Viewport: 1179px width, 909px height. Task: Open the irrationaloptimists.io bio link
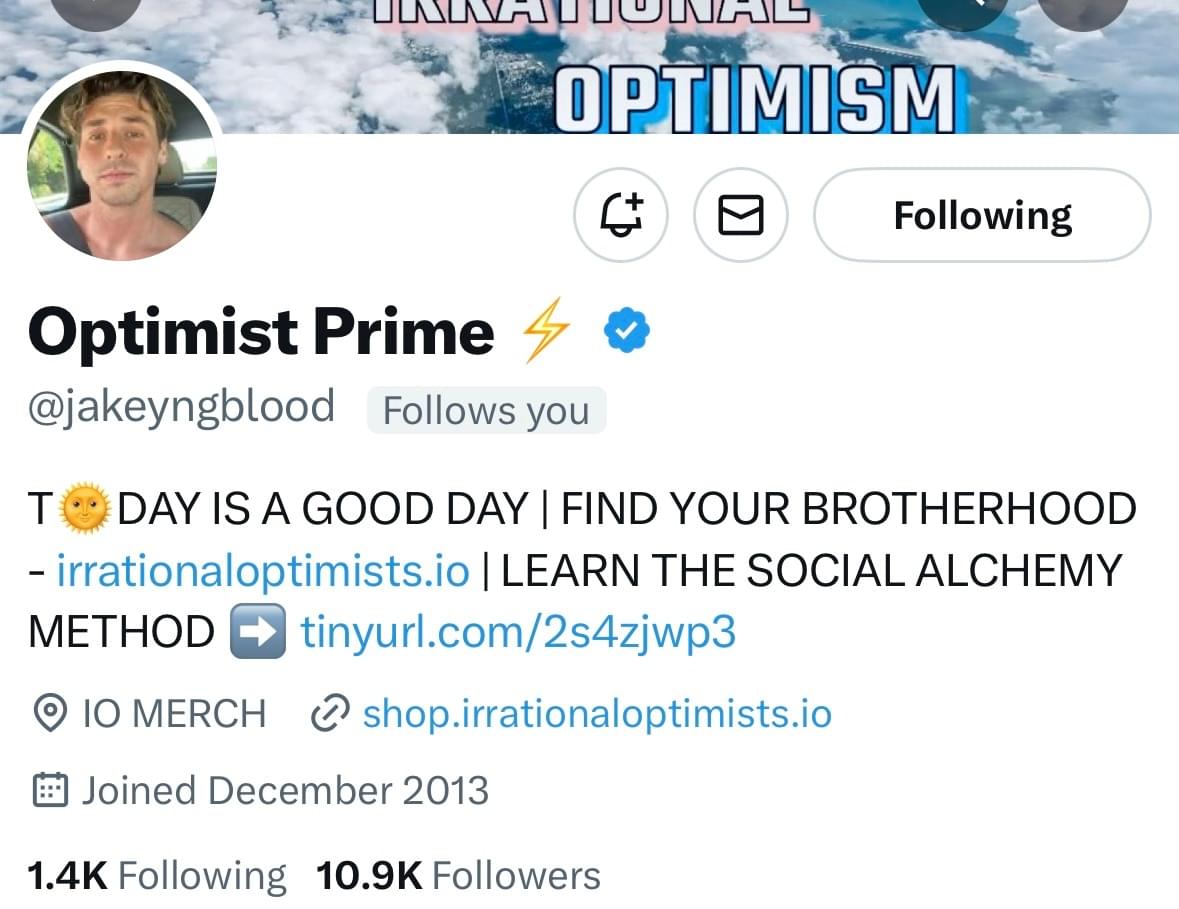coord(263,571)
